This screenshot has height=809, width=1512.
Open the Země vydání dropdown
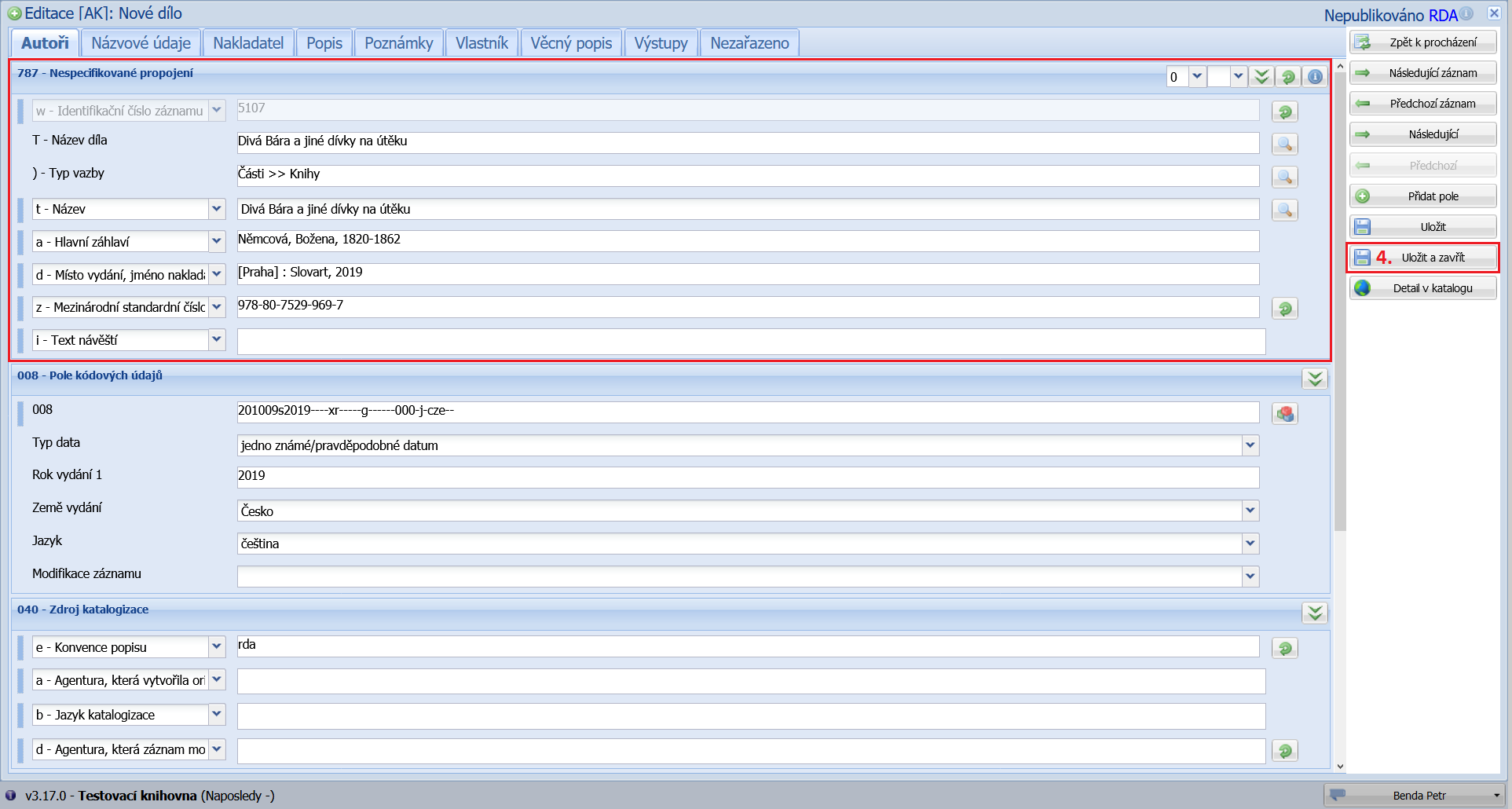tap(1250, 511)
